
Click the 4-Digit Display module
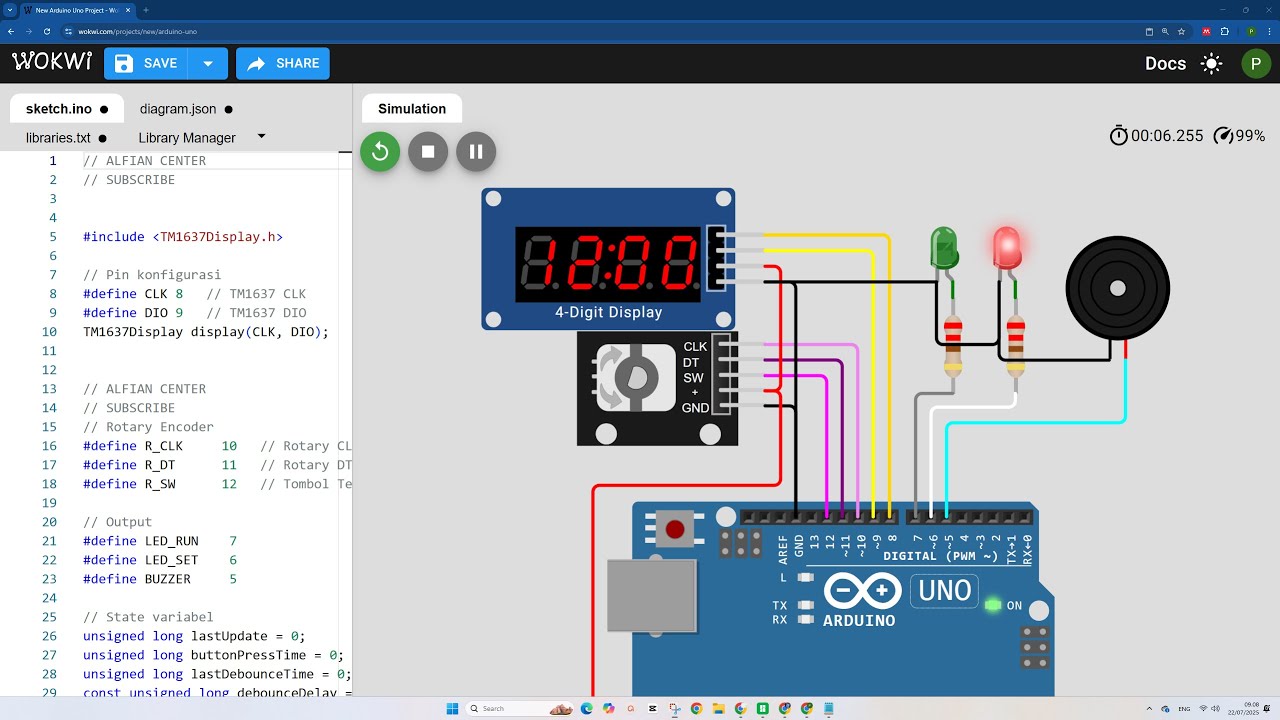(608, 259)
